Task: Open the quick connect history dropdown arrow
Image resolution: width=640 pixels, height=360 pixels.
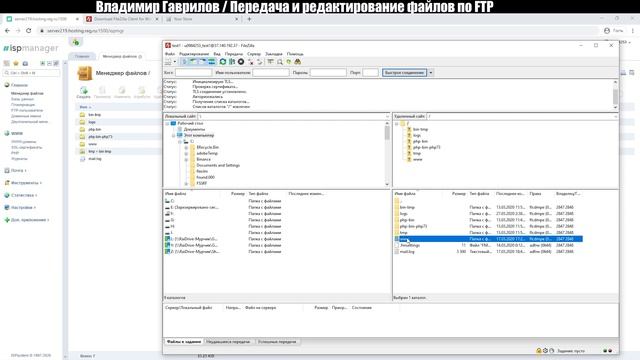Action: pos(431,73)
